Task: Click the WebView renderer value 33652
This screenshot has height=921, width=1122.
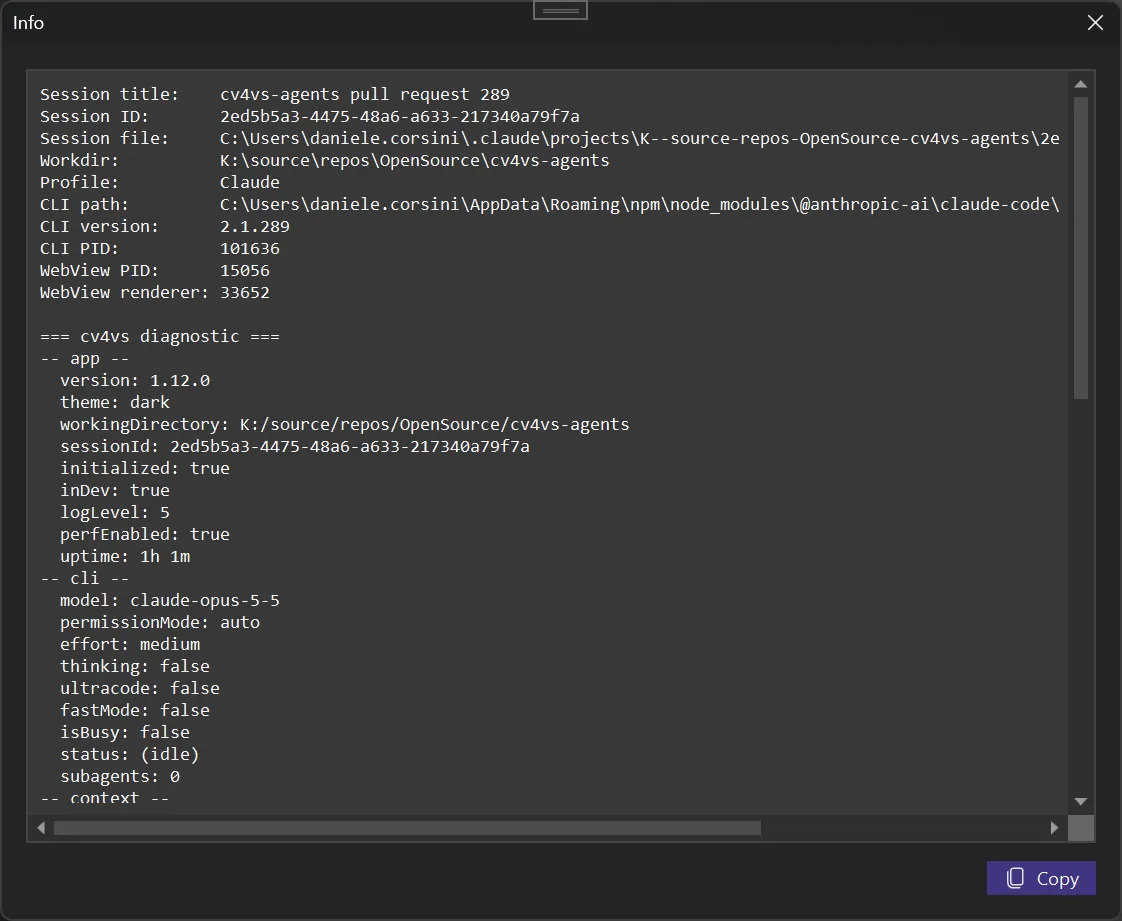Action: point(245,293)
